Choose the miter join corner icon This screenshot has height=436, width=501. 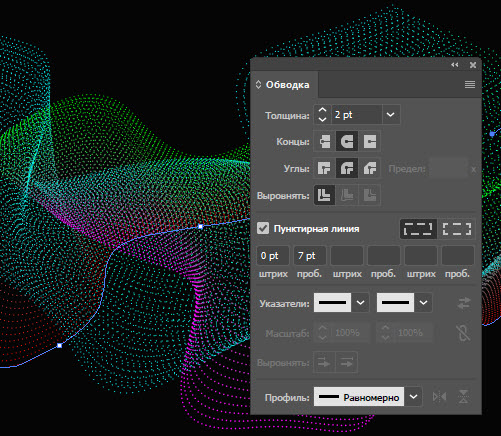(x=324, y=168)
